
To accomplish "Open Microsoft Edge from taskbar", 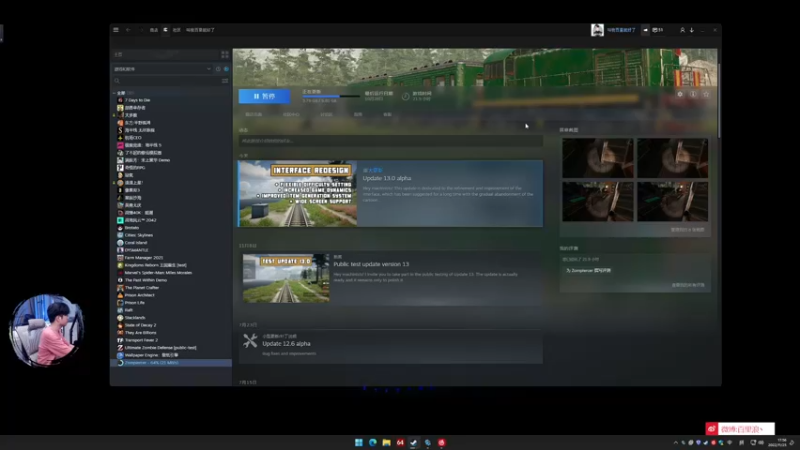I will 372,442.
